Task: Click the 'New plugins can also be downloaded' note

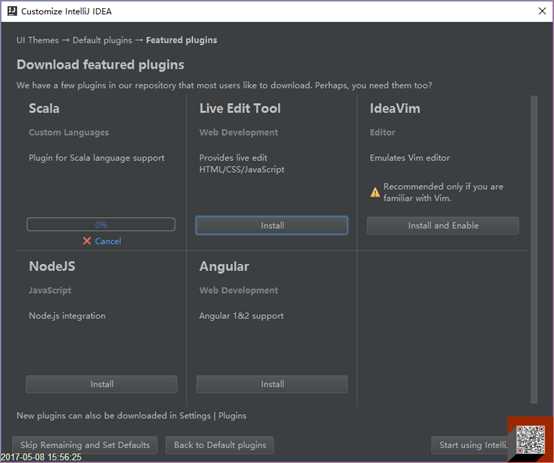Action: click(131, 416)
